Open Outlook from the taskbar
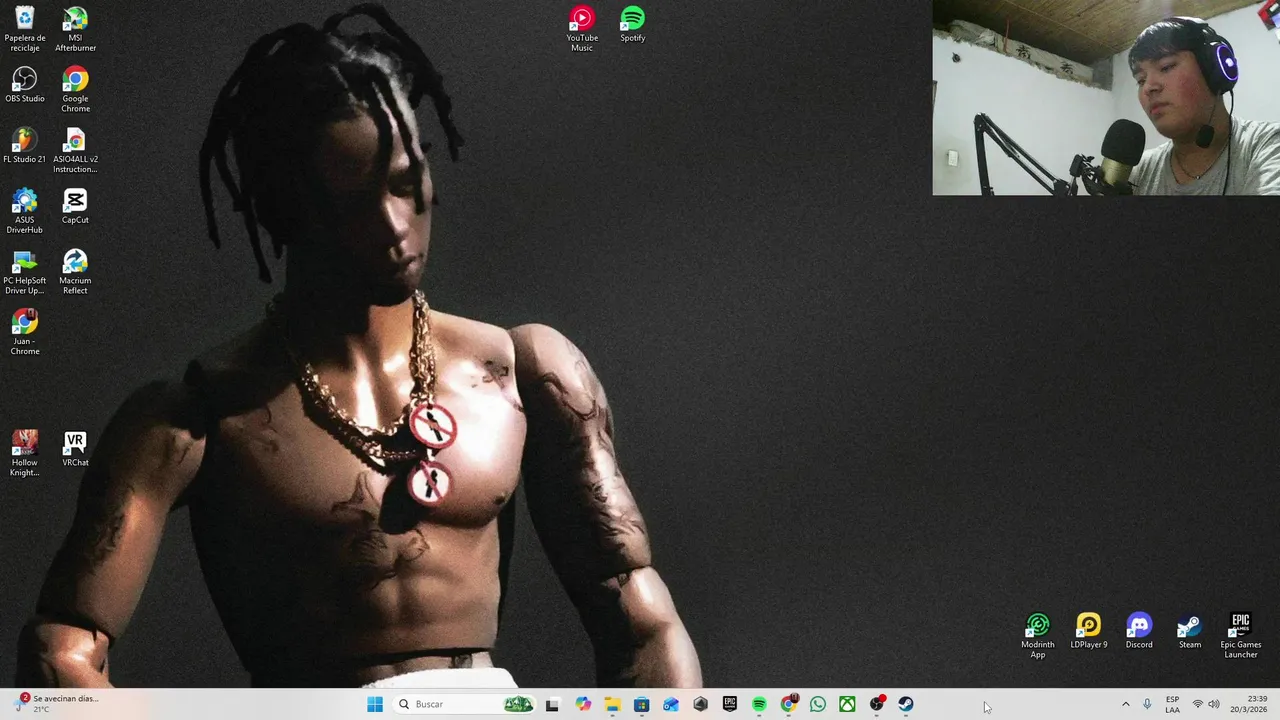Viewport: 1280px width, 720px height. coord(671,704)
